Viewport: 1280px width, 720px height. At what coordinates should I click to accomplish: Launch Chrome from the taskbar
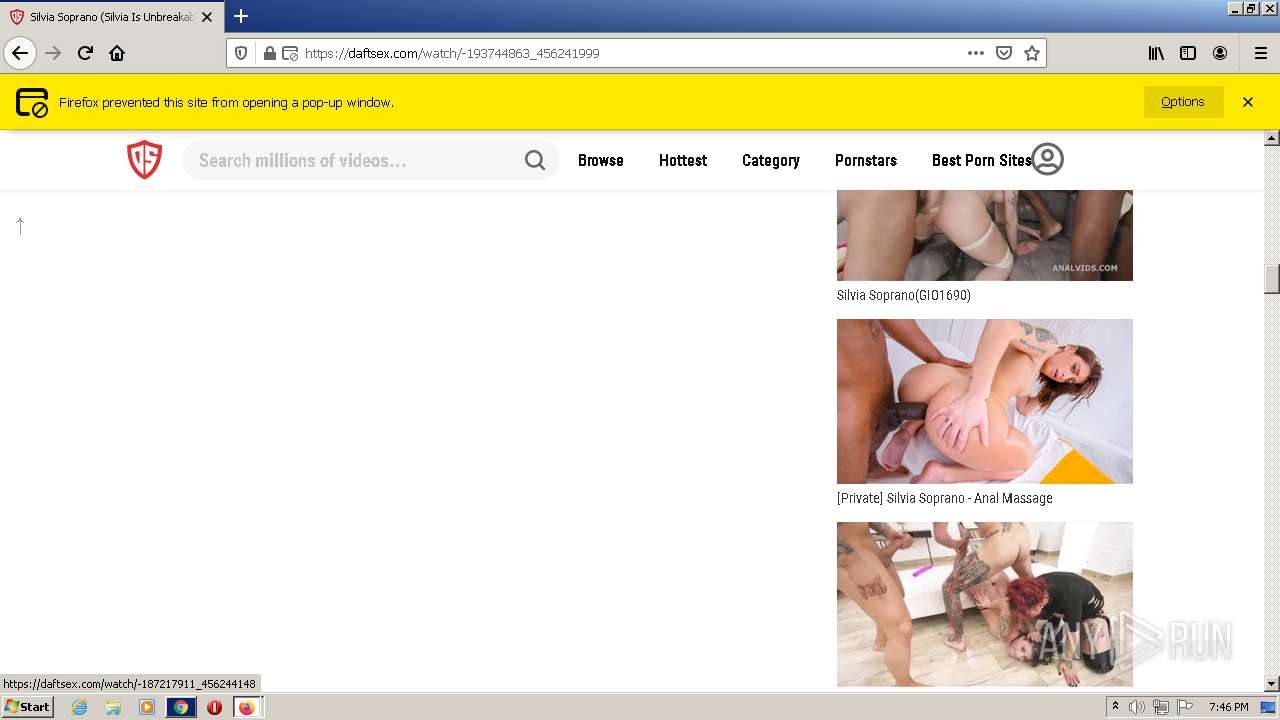[181, 707]
